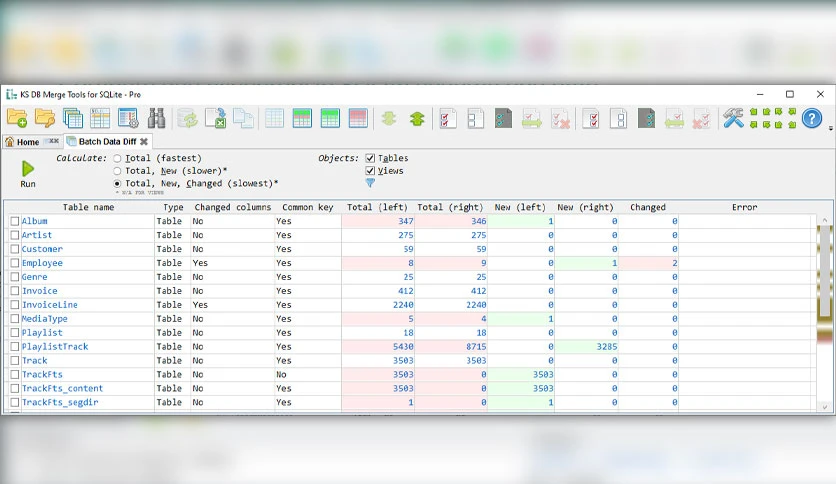Expand the toolbar overflow arrow
This screenshot has width=836, height=484.
coord(830,128)
